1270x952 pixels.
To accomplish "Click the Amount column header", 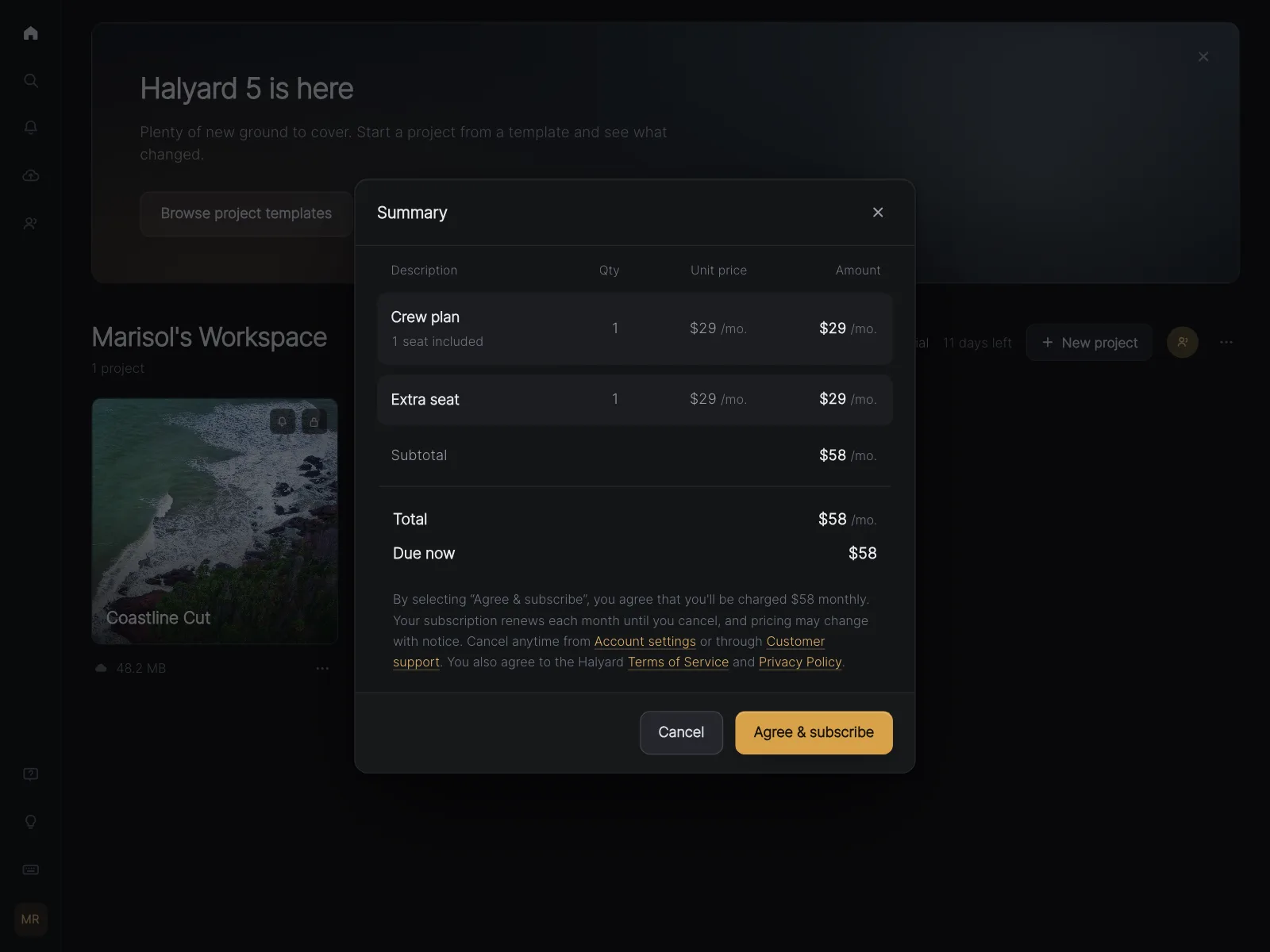I will [x=858, y=270].
